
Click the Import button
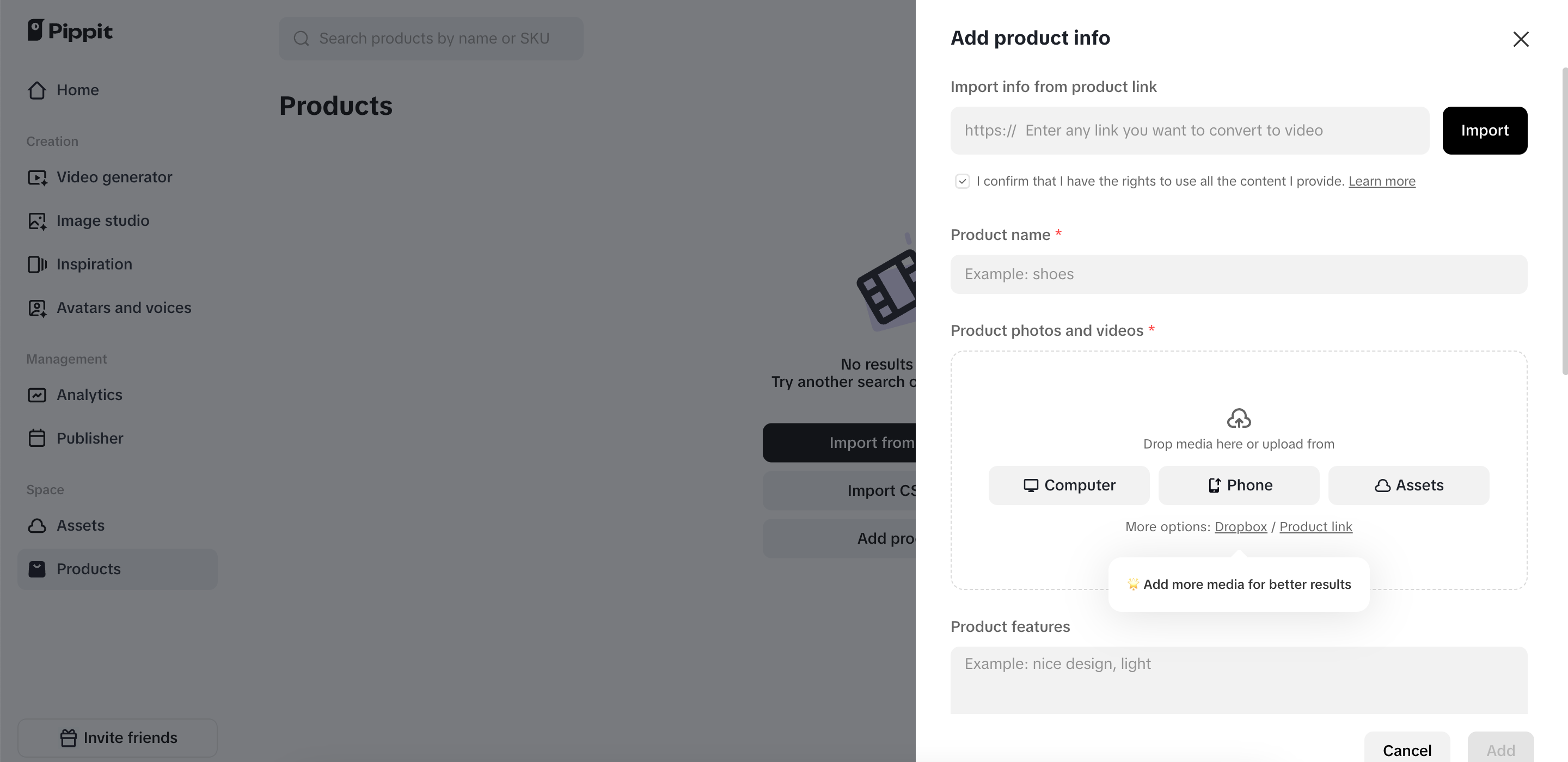click(x=1485, y=130)
